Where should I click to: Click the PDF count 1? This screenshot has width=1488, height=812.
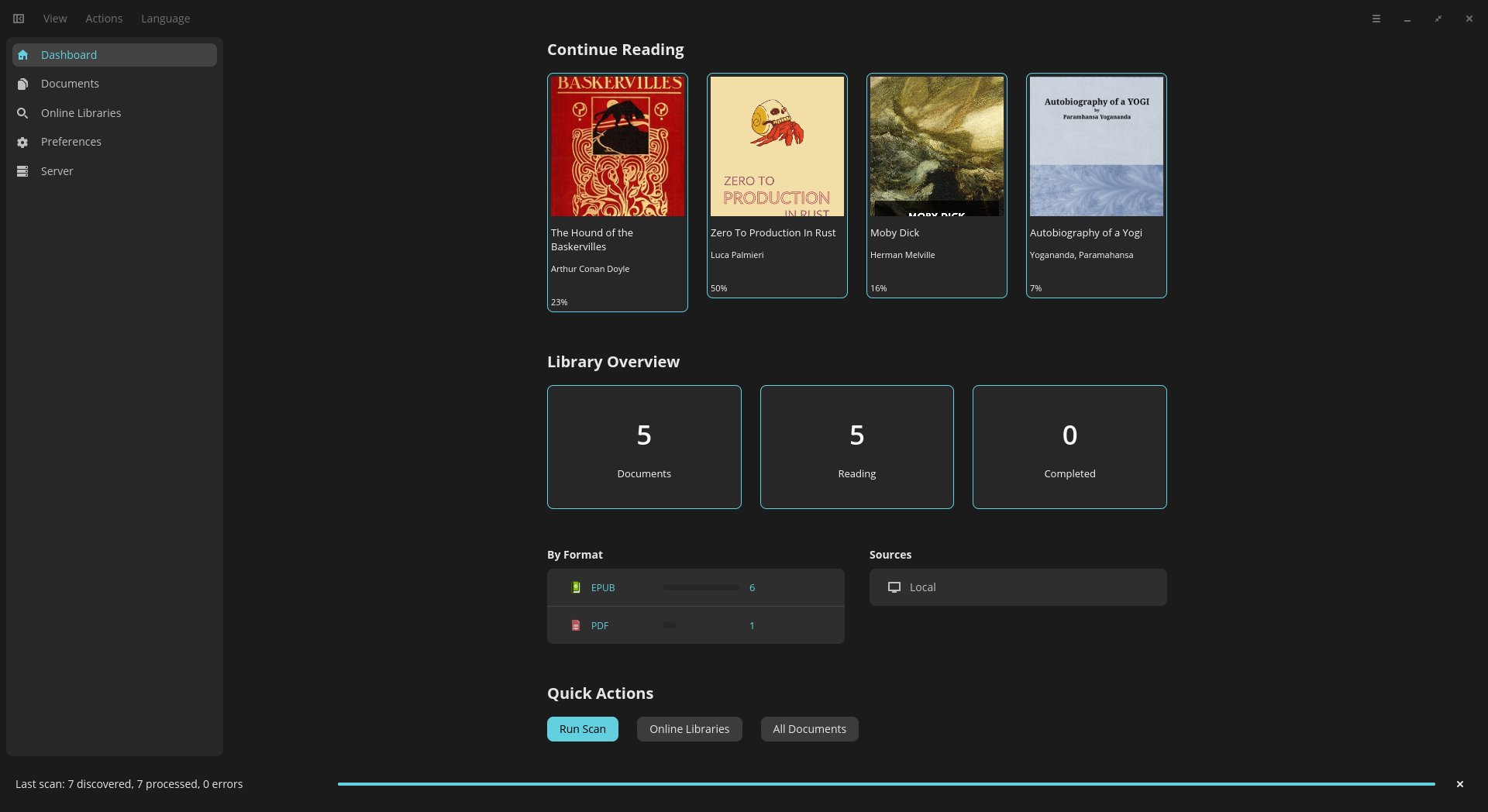[752, 626]
